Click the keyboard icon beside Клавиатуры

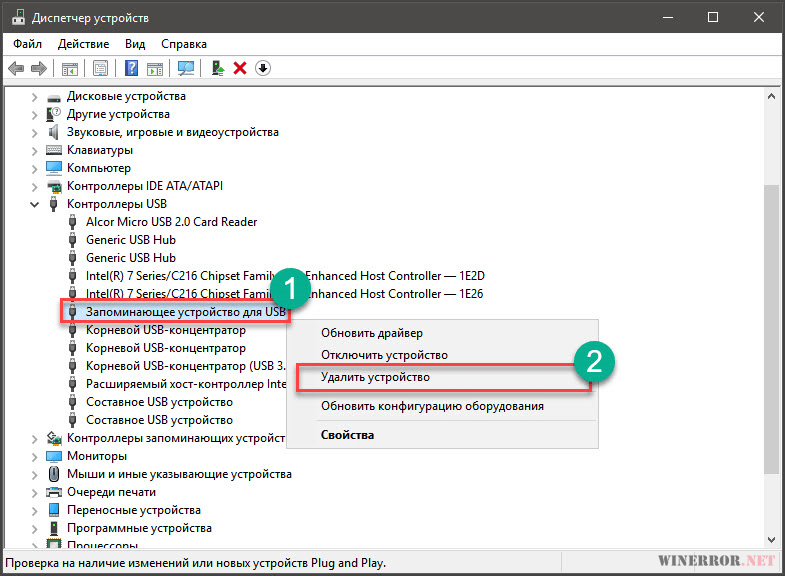tap(54, 150)
